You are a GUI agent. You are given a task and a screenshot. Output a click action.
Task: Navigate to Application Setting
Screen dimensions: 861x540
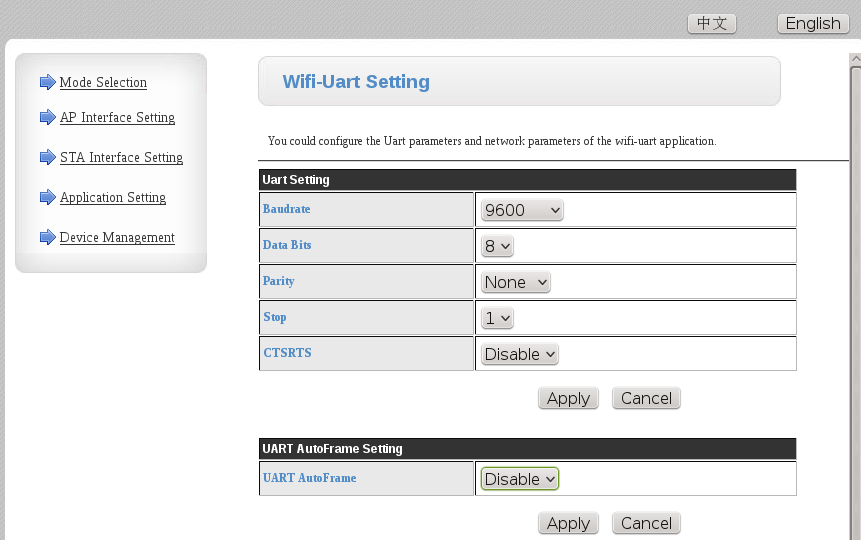pyautogui.click(x=113, y=198)
